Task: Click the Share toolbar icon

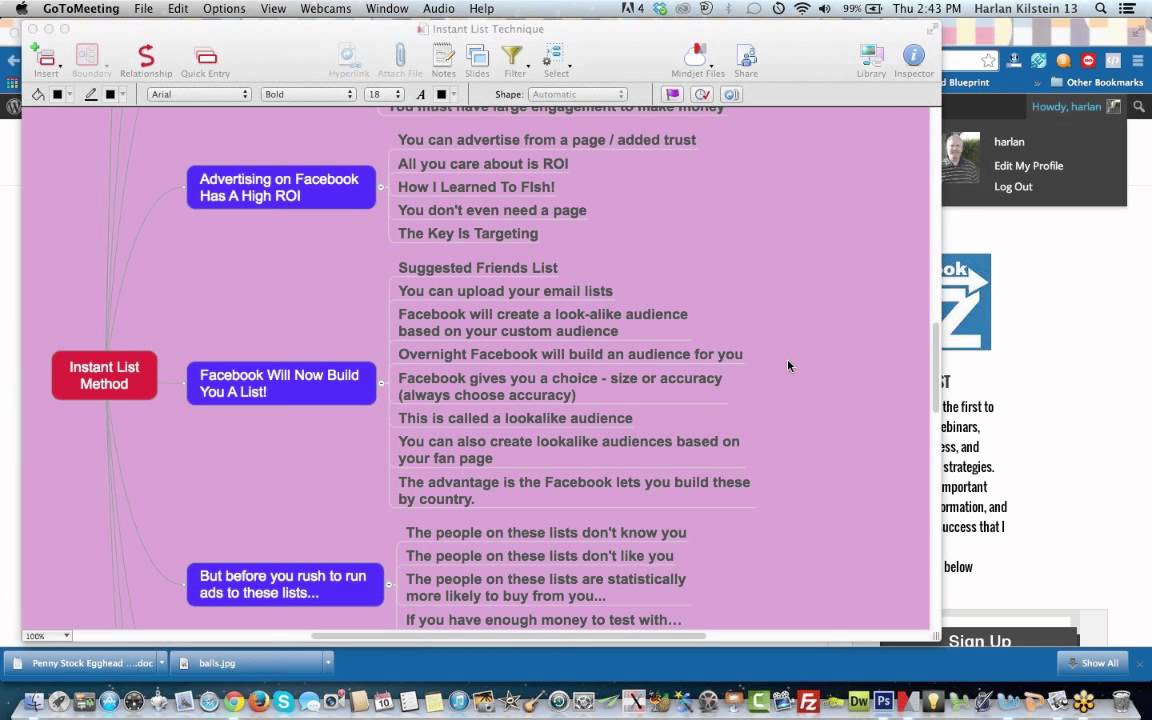Action: point(746,56)
